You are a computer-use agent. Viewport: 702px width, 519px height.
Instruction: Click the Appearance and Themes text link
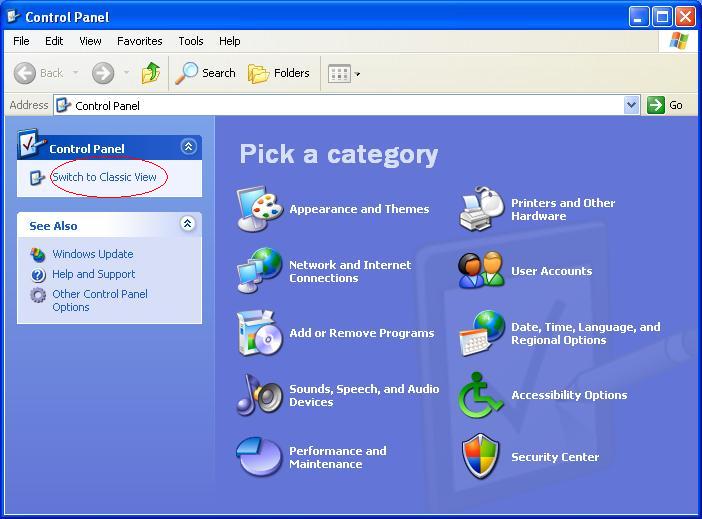click(x=359, y=209)
